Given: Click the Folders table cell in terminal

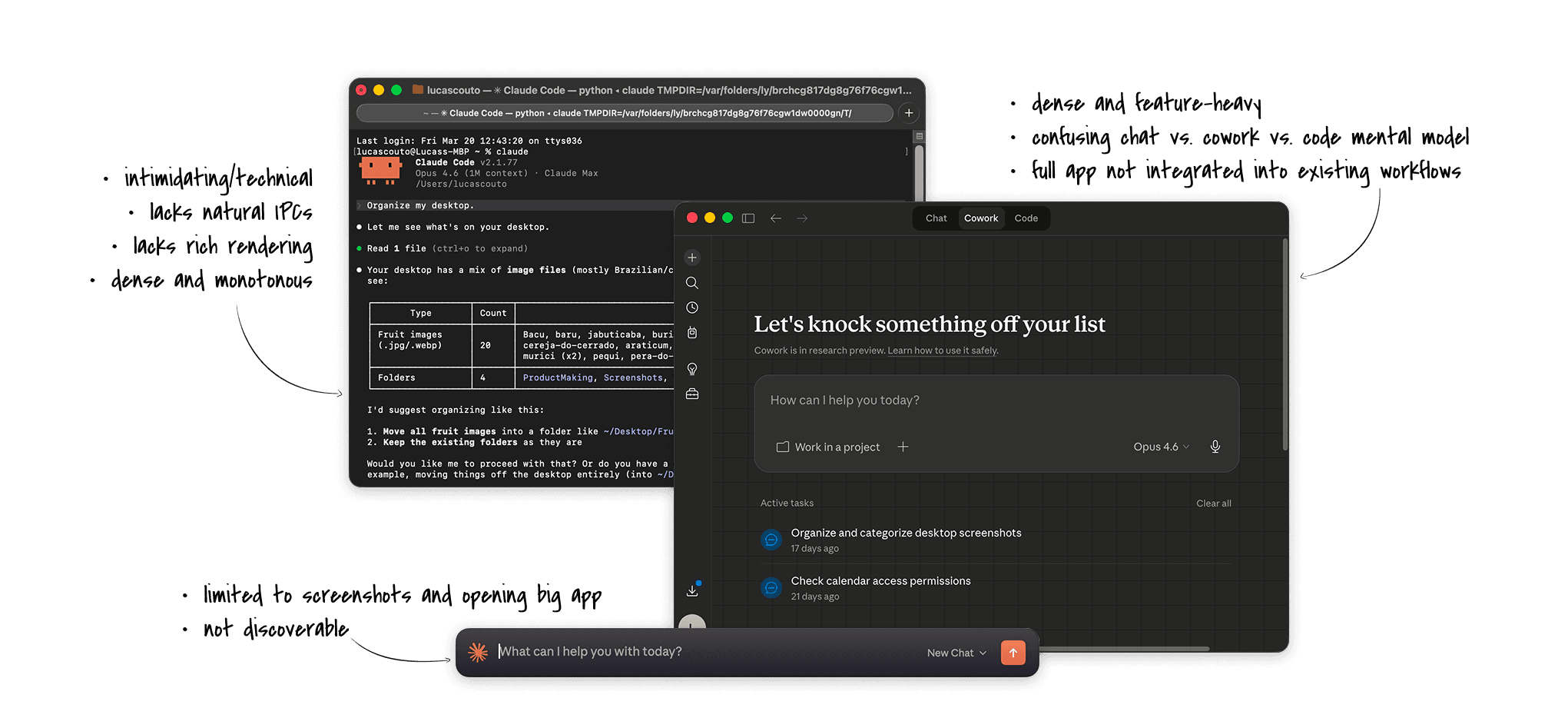Looking at the screenshot, I should click(420, 377).
